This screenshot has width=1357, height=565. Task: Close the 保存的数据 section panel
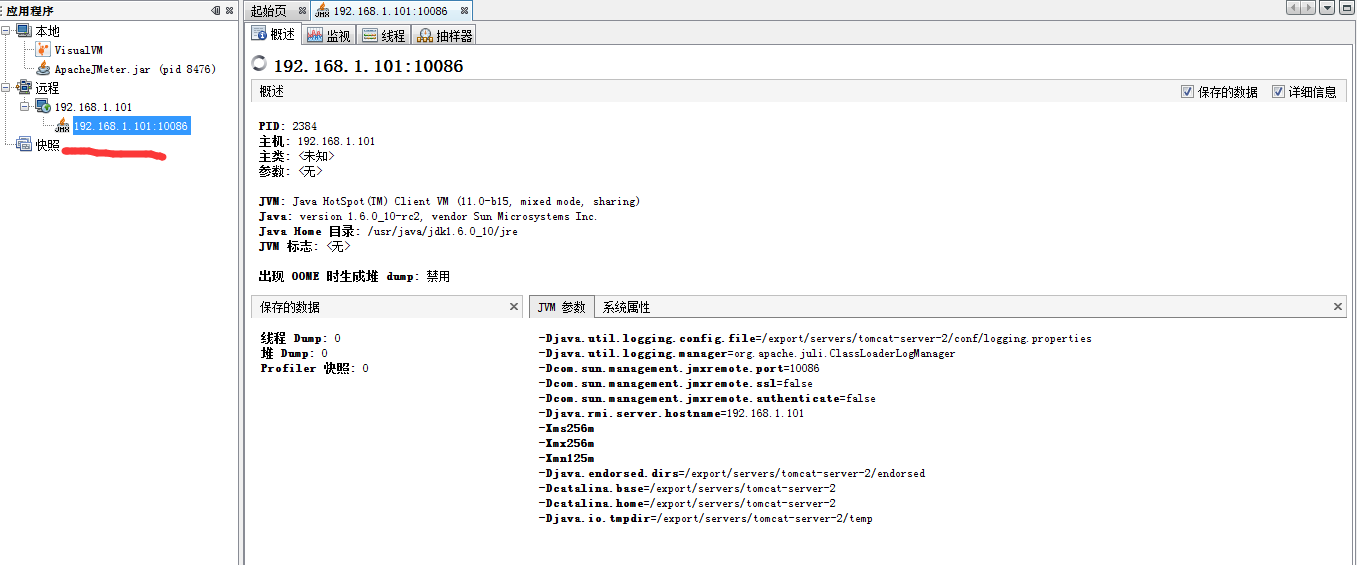[514, 307]
